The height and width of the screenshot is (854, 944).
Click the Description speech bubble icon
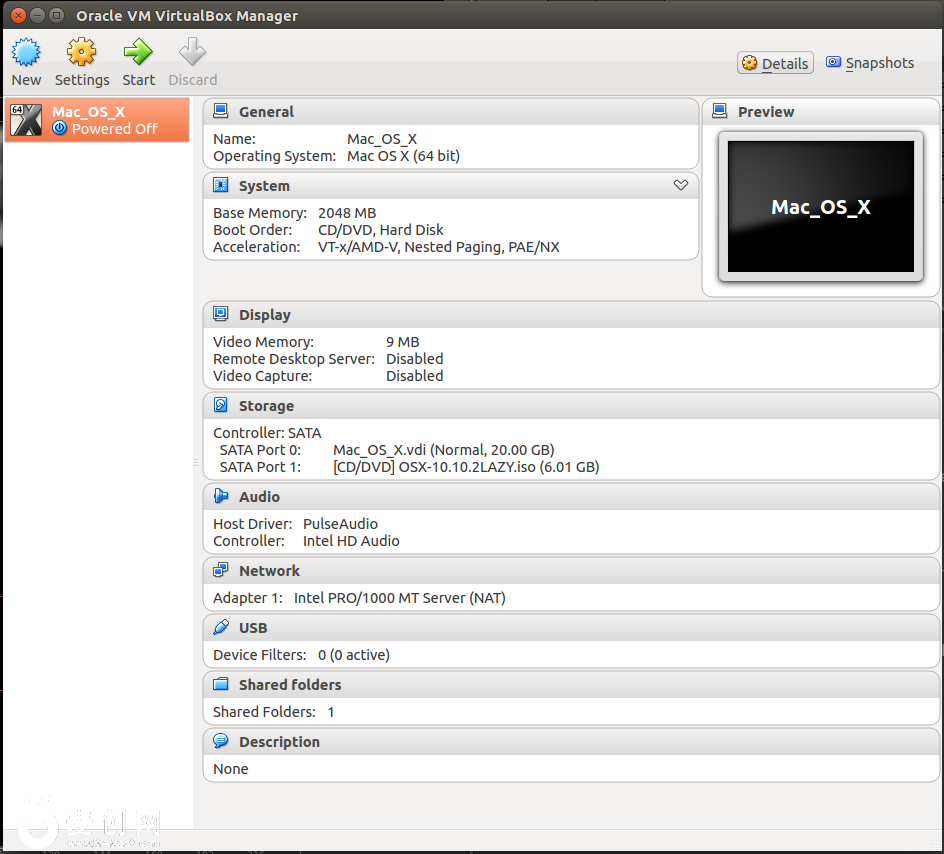[221, 742]
